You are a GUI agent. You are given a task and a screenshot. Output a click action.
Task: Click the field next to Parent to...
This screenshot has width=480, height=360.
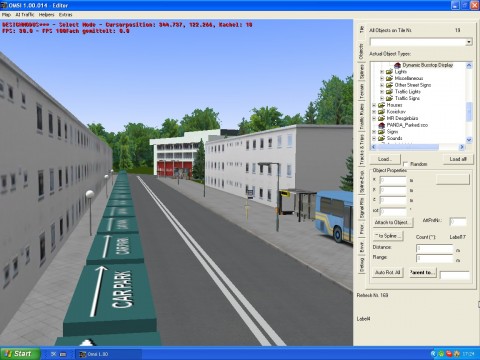[455, 275]
